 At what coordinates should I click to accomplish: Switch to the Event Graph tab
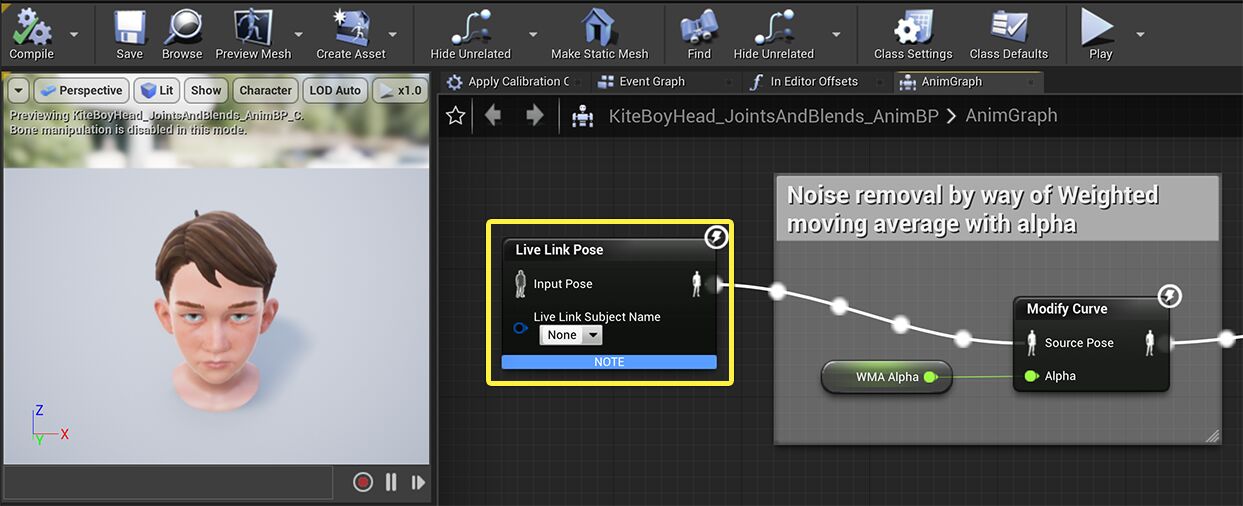tap(651, 82)
